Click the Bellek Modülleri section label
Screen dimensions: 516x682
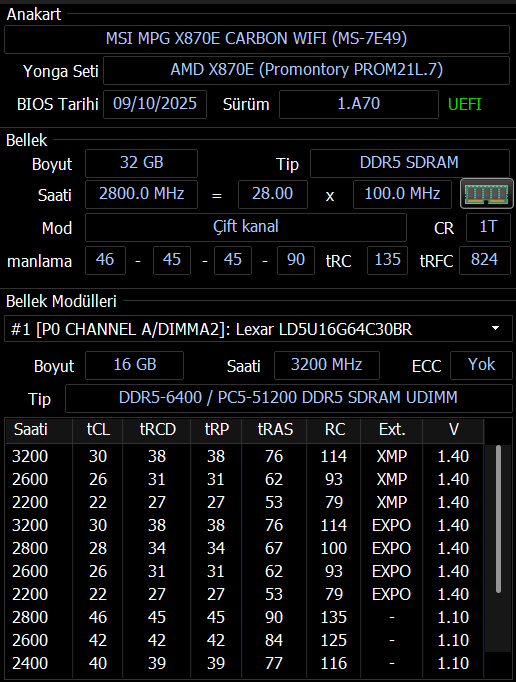tap(61, 301)
